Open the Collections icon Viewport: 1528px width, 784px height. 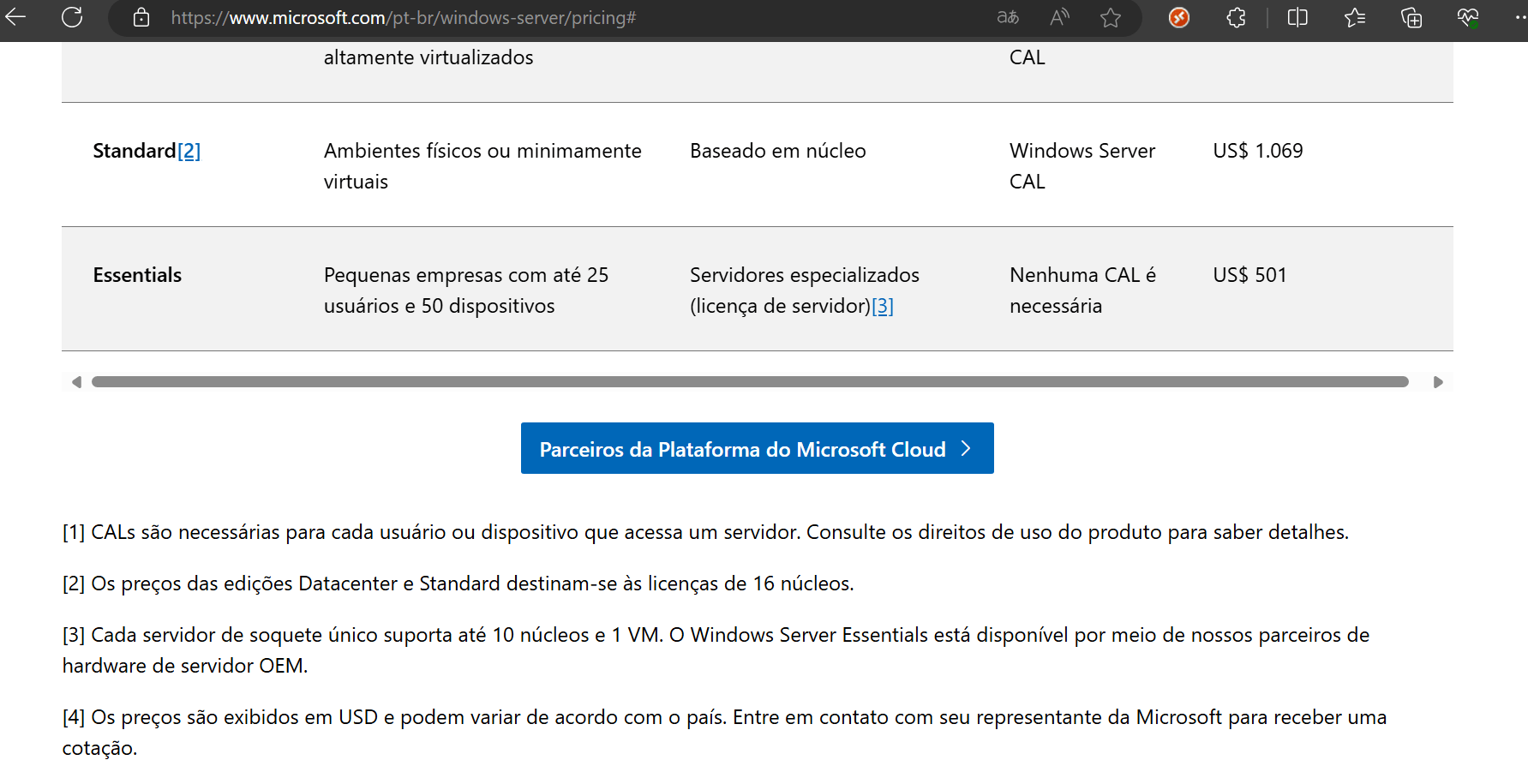click(1411, 17)
